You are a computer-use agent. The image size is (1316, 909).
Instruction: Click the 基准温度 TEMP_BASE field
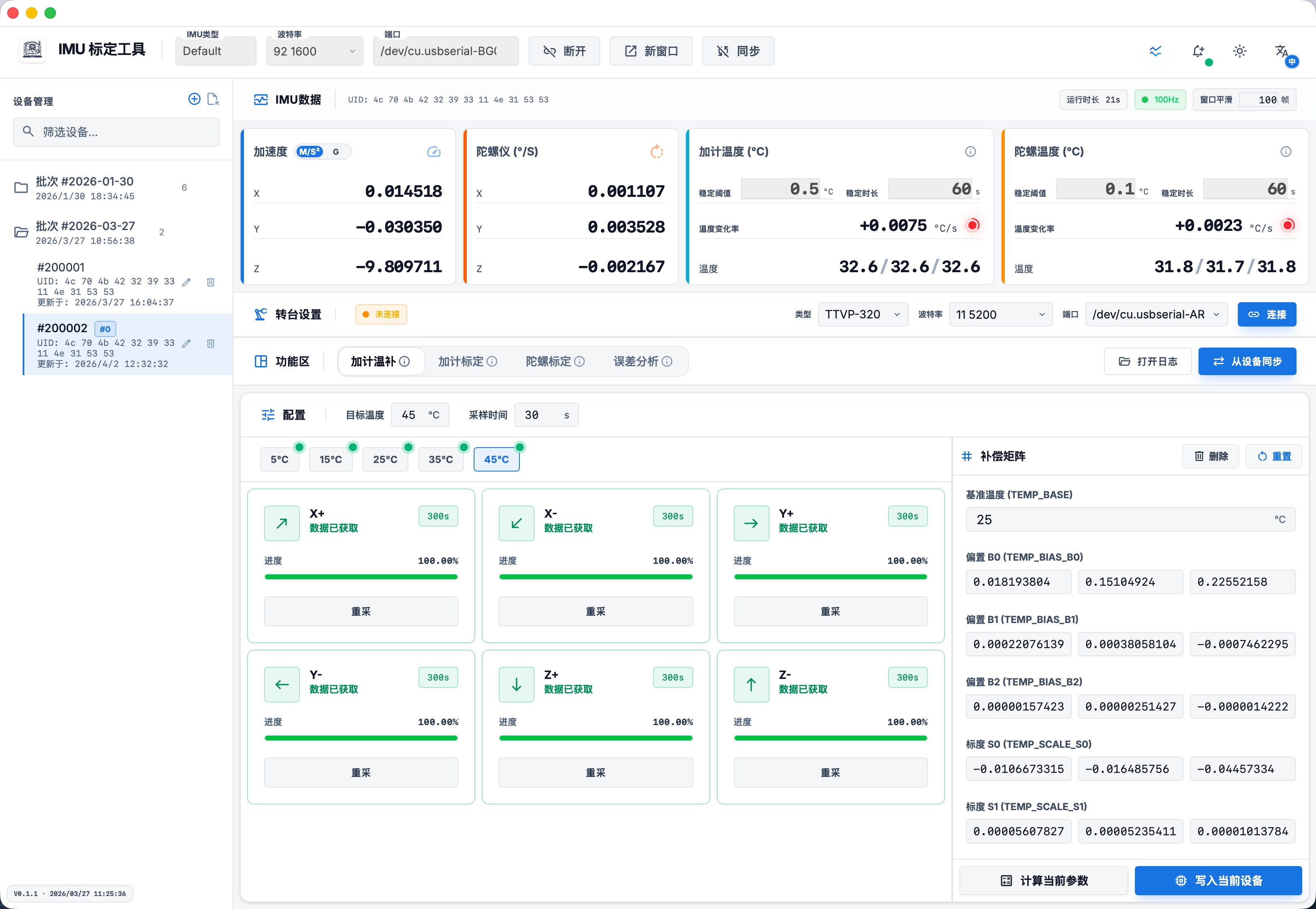click(x=1130, y=519)
